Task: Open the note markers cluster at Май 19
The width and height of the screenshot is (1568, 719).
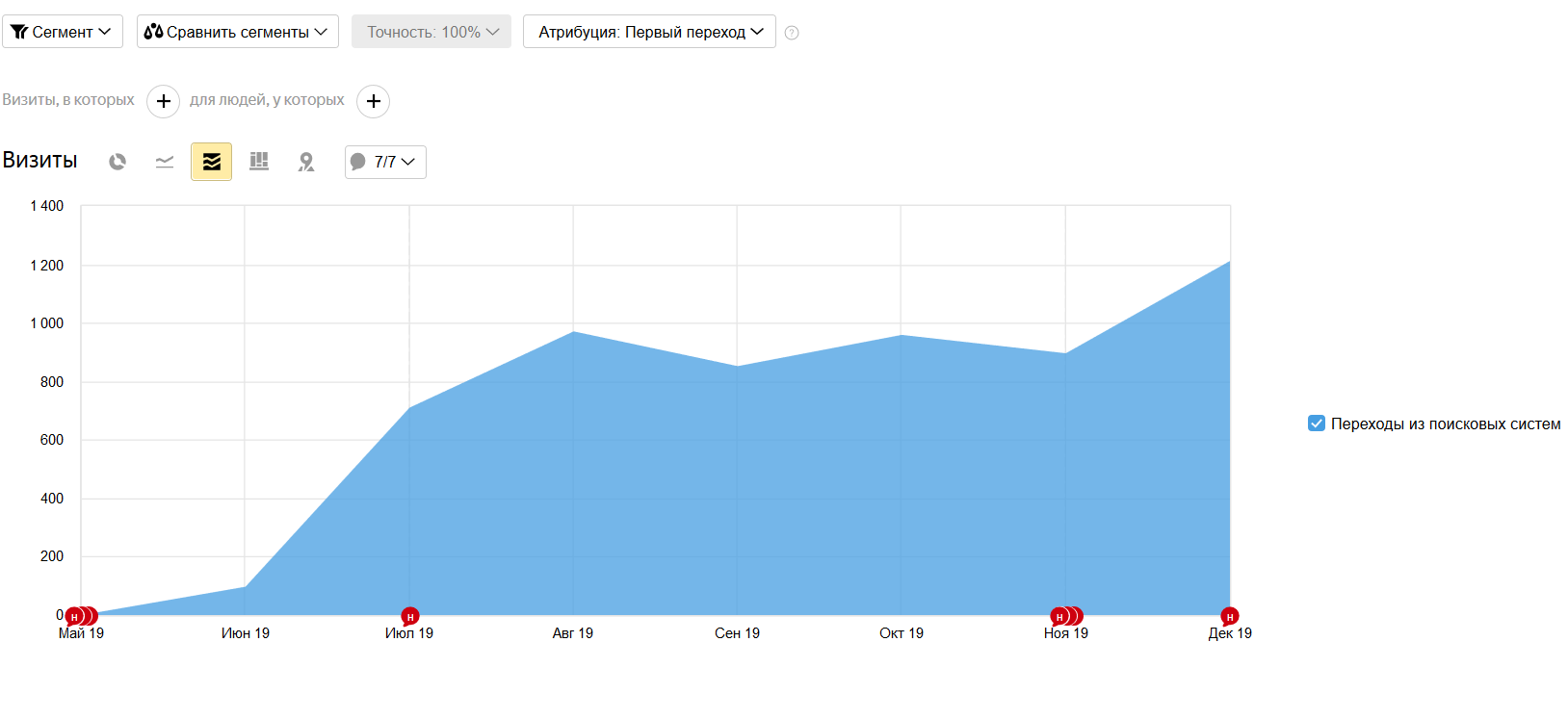Action: 79,616
